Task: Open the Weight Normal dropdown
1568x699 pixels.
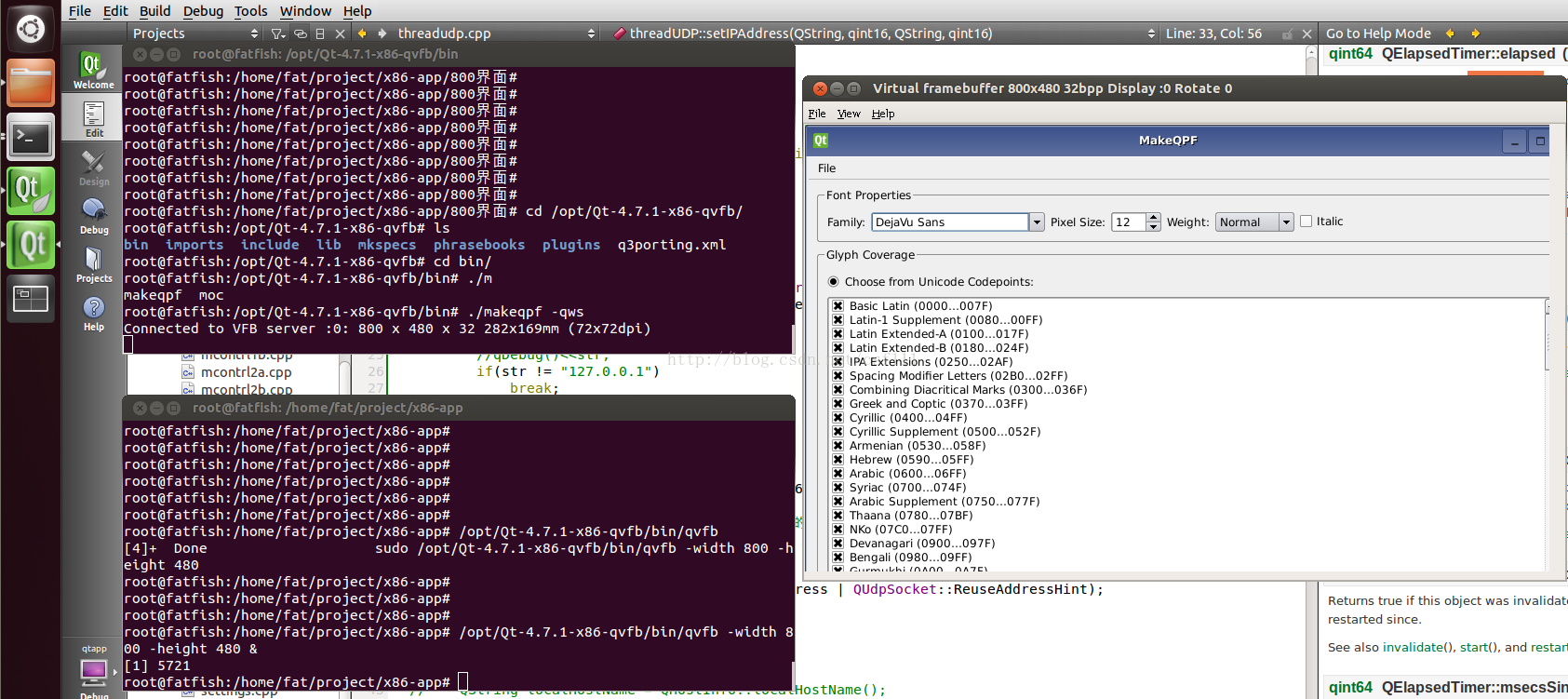Action: (x=1254, y=222)
